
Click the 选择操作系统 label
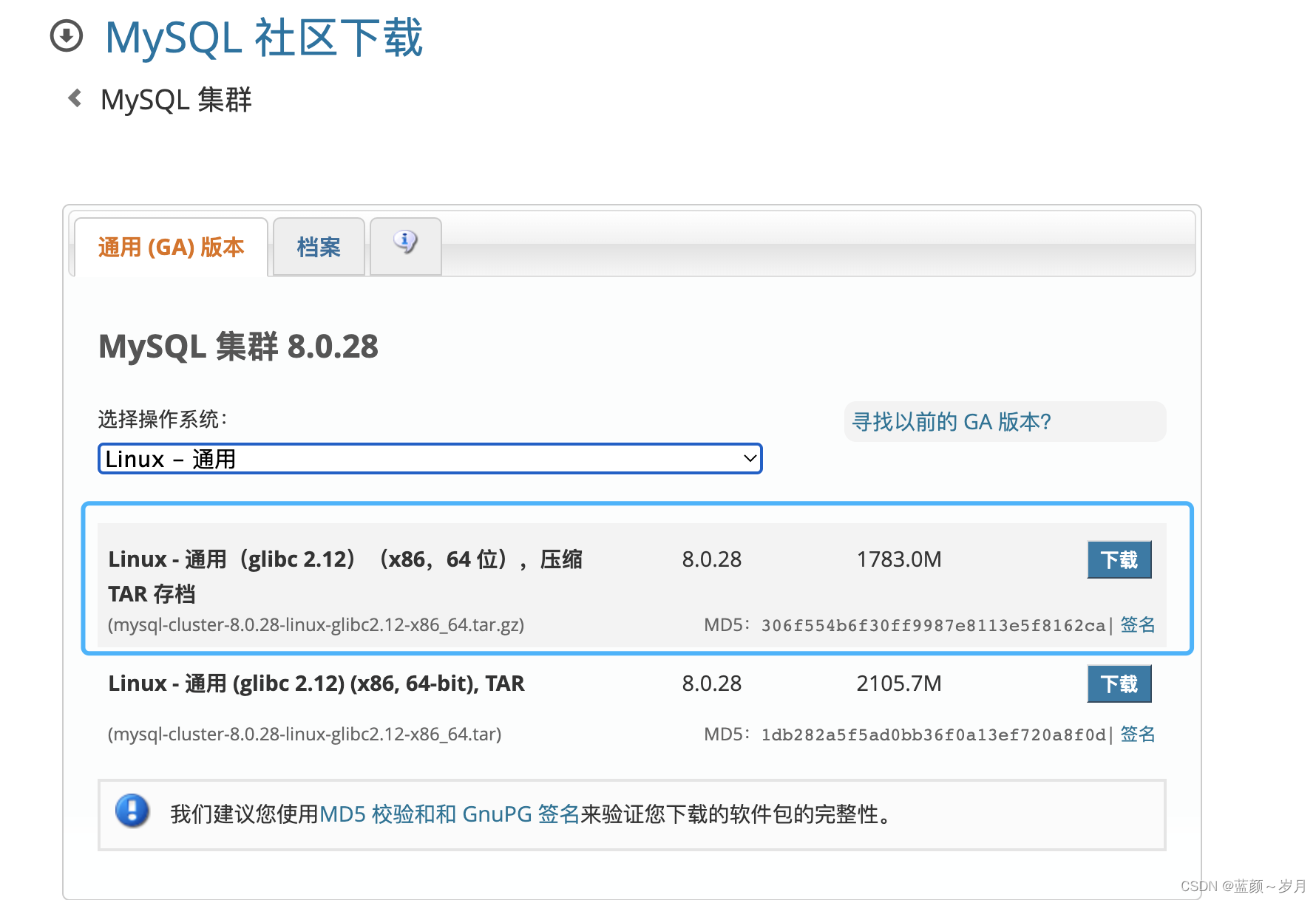[163, 419]
